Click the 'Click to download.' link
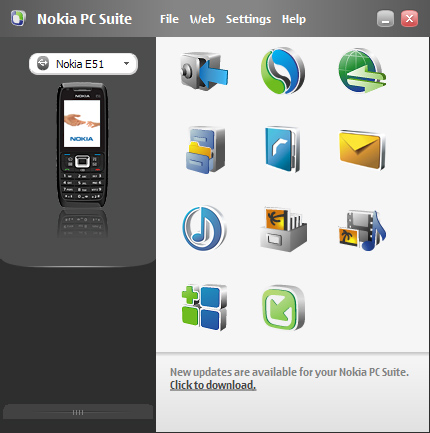 click(x=213, y=385)
